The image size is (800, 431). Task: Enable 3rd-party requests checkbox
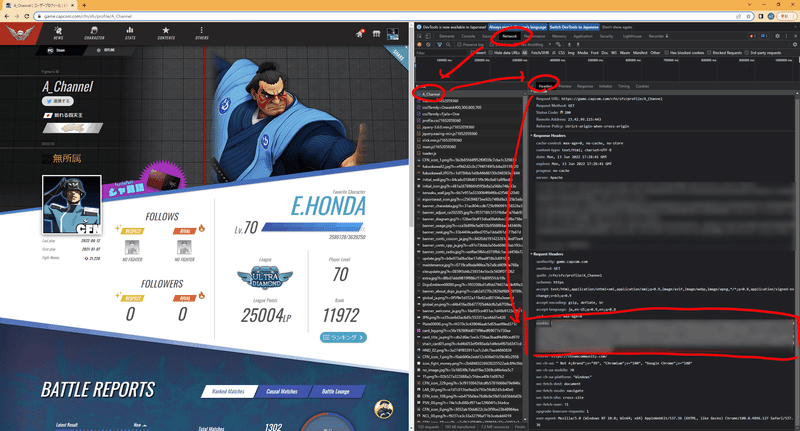click(746, 53)
